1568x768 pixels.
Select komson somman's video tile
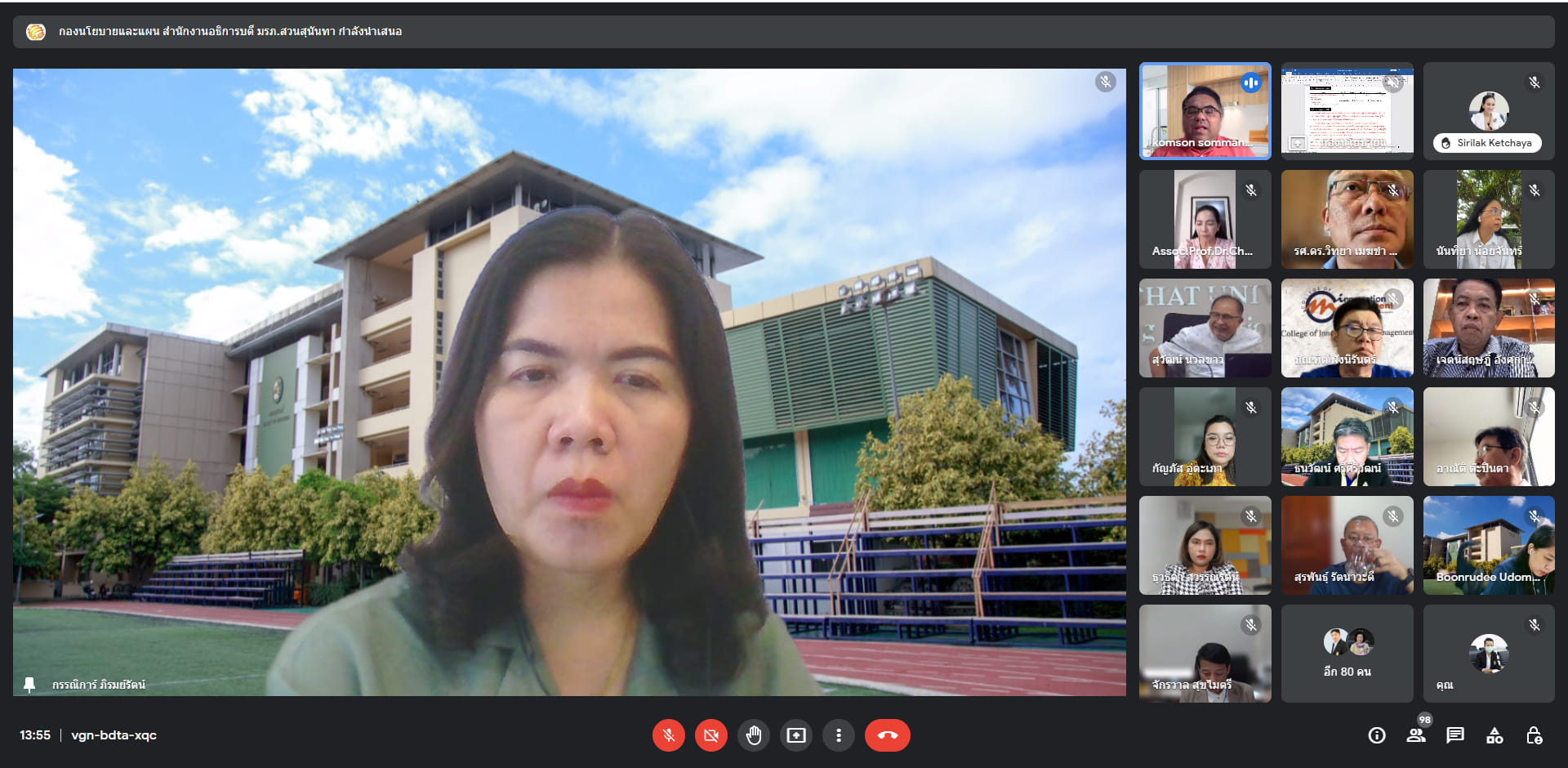click(1205, 111)
